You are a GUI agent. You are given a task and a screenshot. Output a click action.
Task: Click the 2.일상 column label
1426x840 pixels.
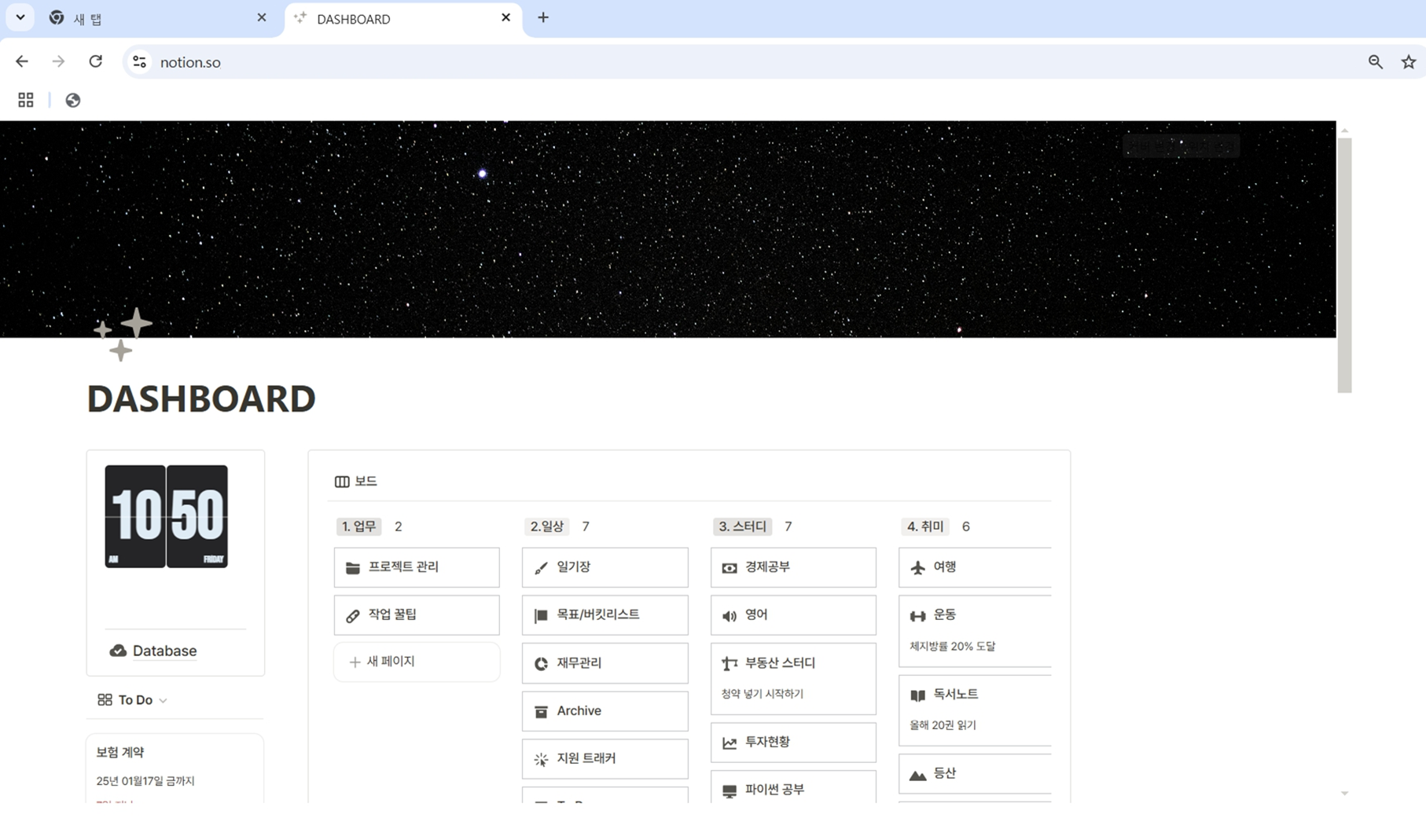547,526
